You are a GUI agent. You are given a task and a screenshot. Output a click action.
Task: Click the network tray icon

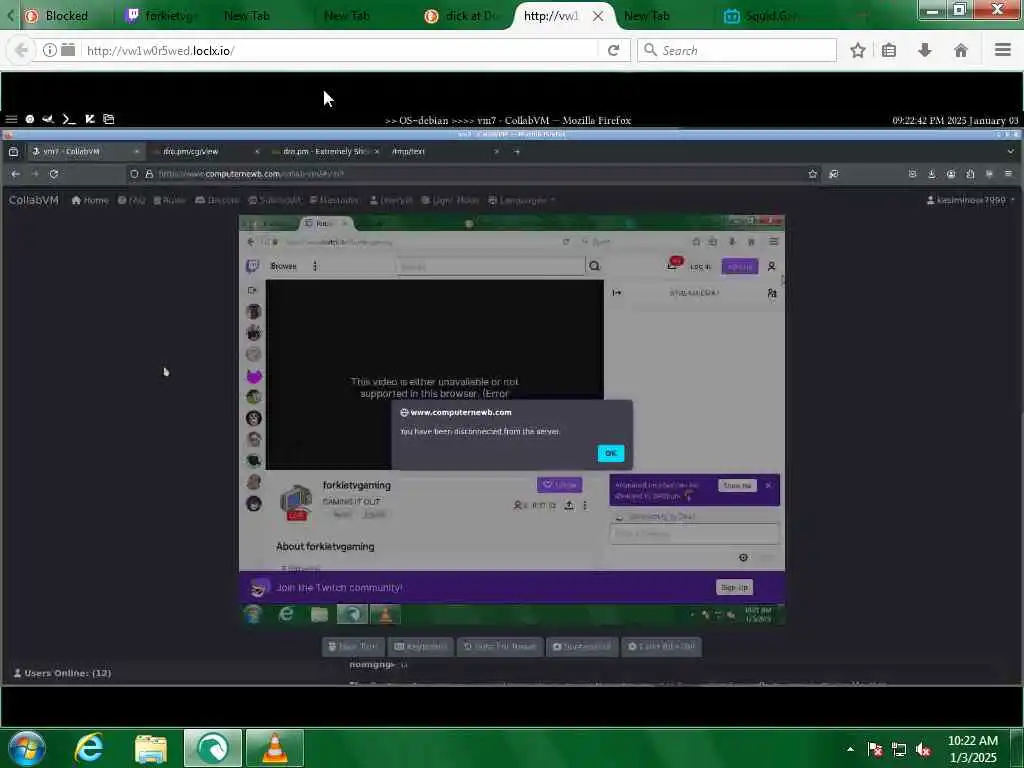tap(899, 749)
